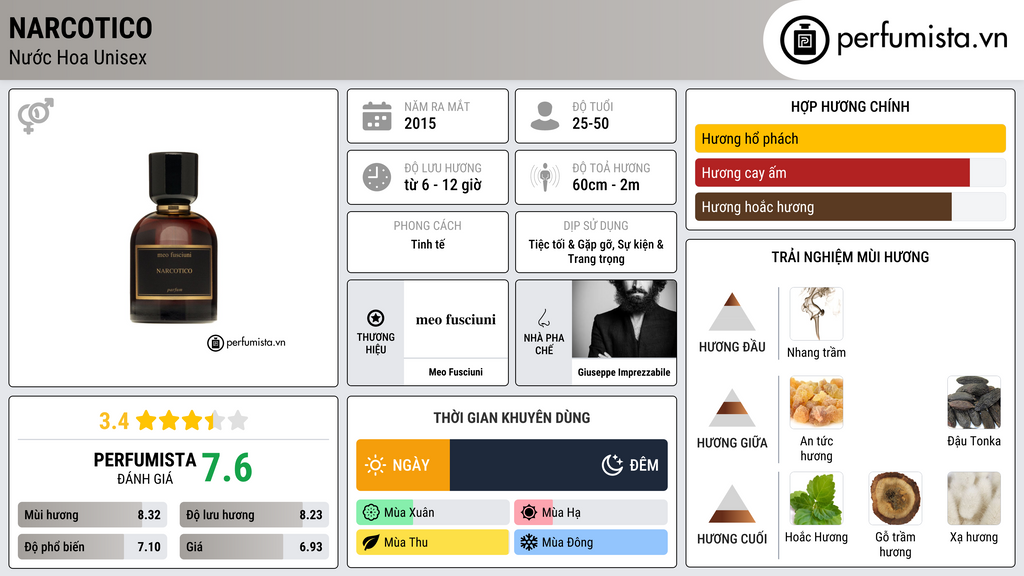Click the Hương giữa pyramid icon
The image size is (1024, 576).
pyautogui.click(x=732, y=408)
